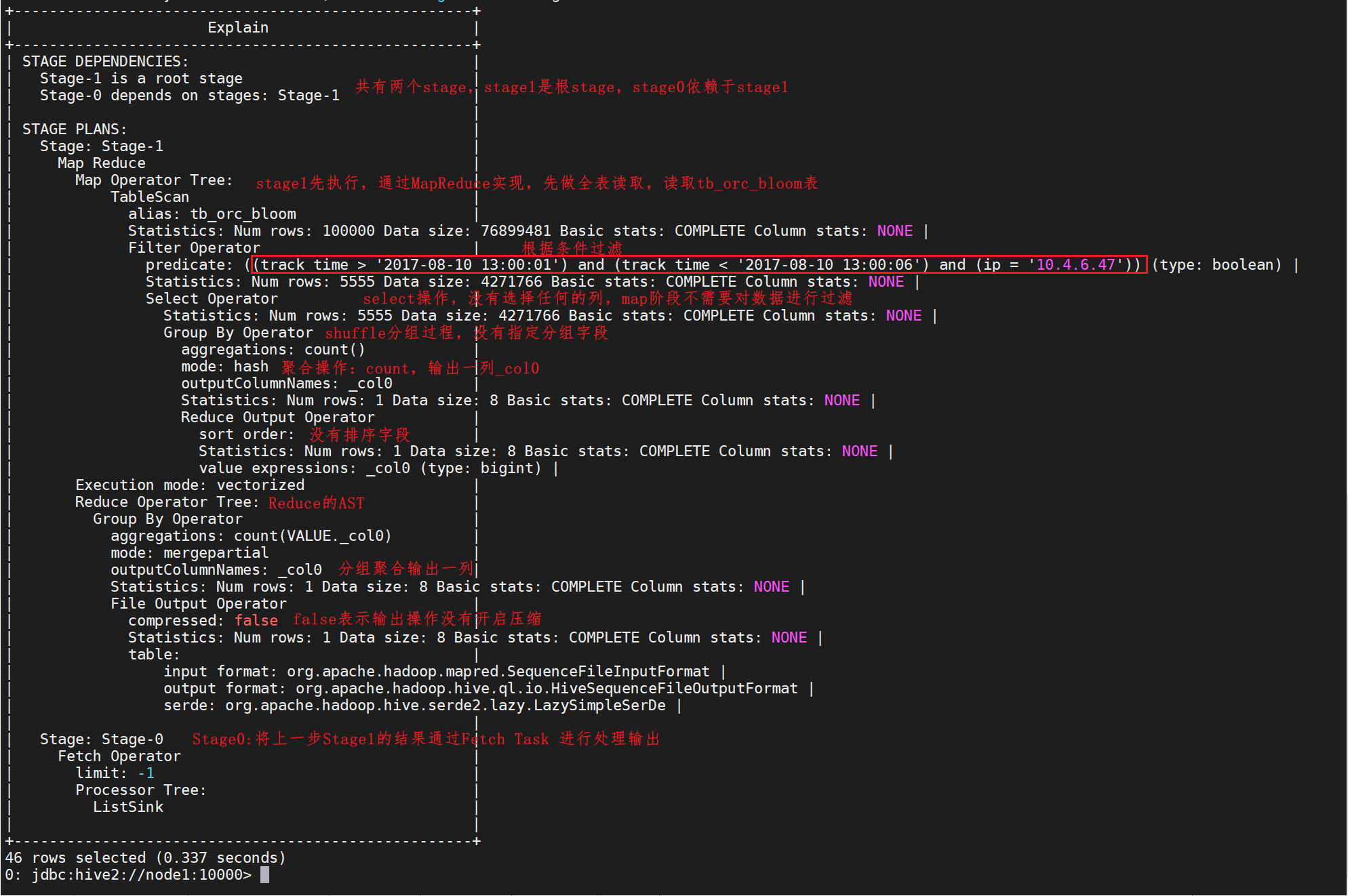
Task: Click '46 rows selected (0.337 seconds)' text
Action: point(145,858)
